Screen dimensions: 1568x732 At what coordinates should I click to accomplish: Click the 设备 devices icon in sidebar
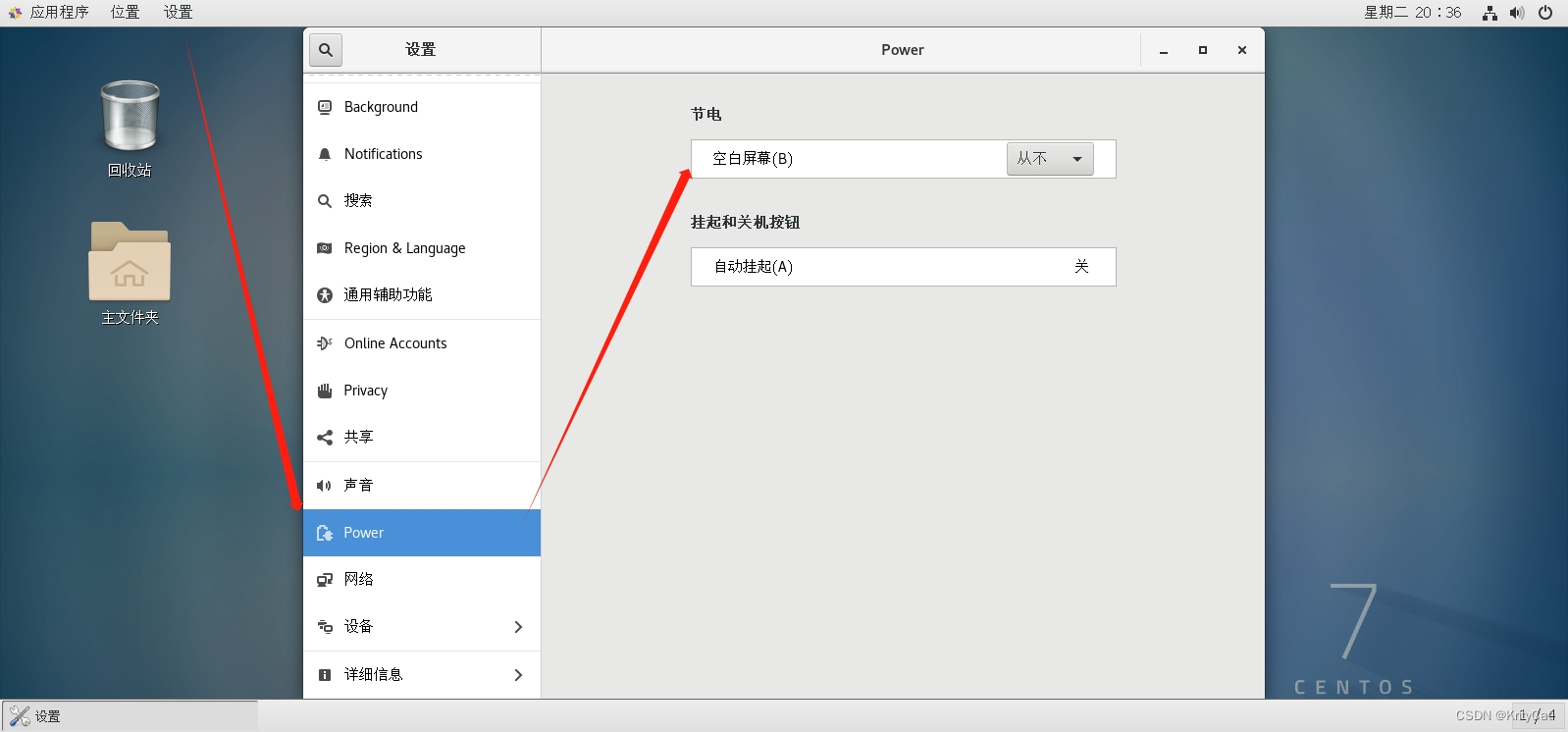pyautogui.click(x=325, y=627)
